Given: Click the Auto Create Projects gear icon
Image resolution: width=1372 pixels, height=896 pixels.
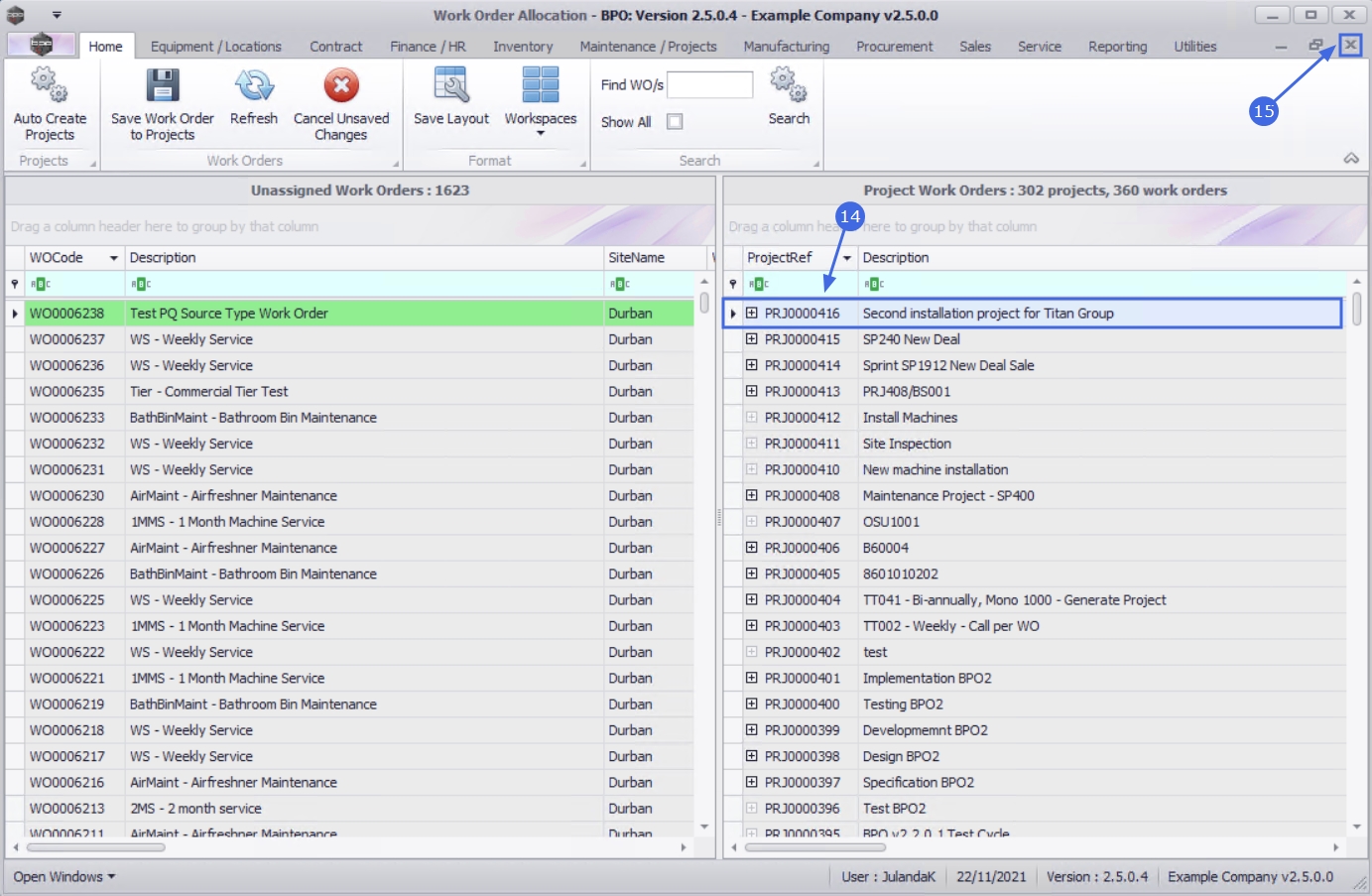Looking at the screenshot, I should 50,85.
